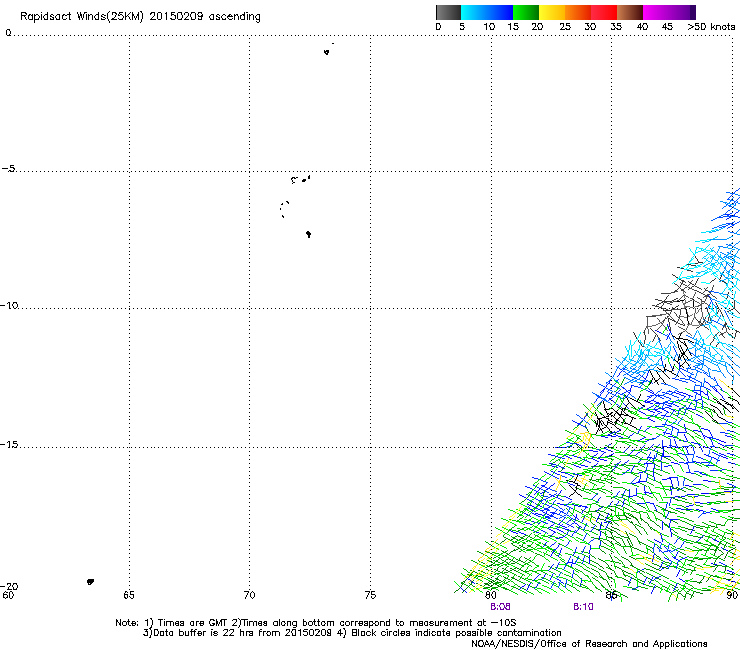The image size is (740, 650).
Task: Select the red 30–35 knots legend segment
Action: point(604,12)
